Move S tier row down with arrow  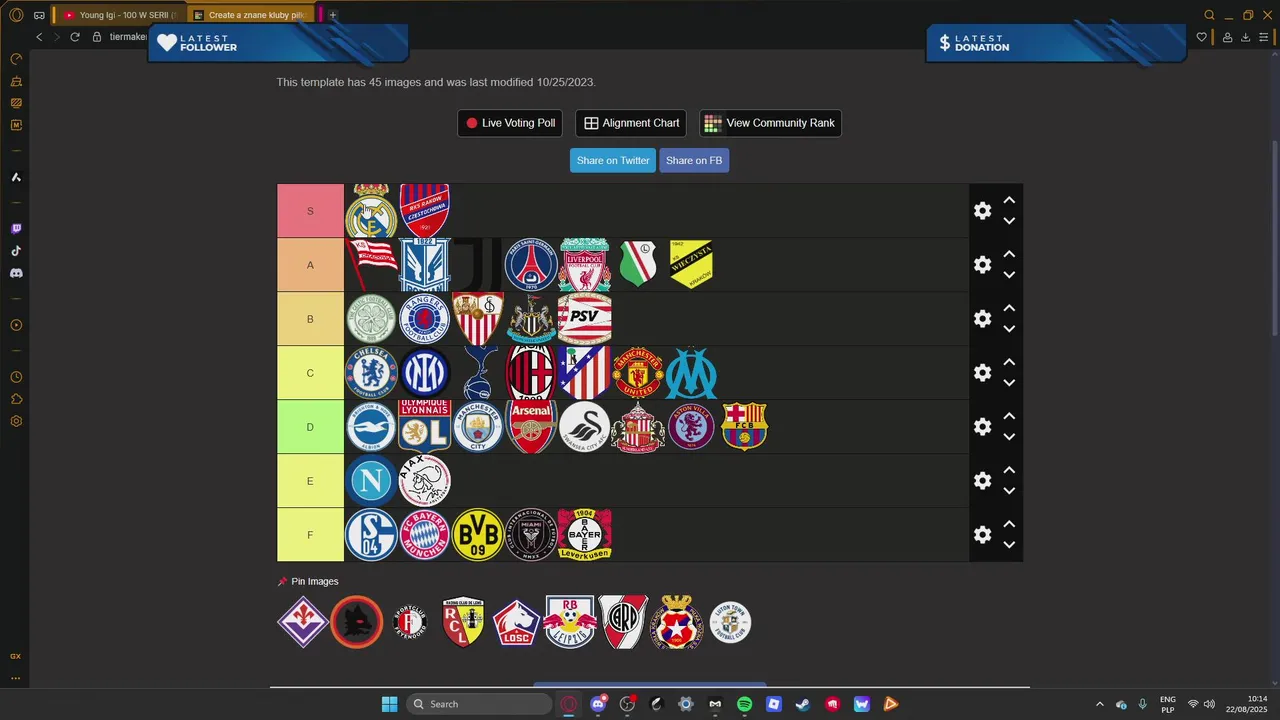(1009, 221)
